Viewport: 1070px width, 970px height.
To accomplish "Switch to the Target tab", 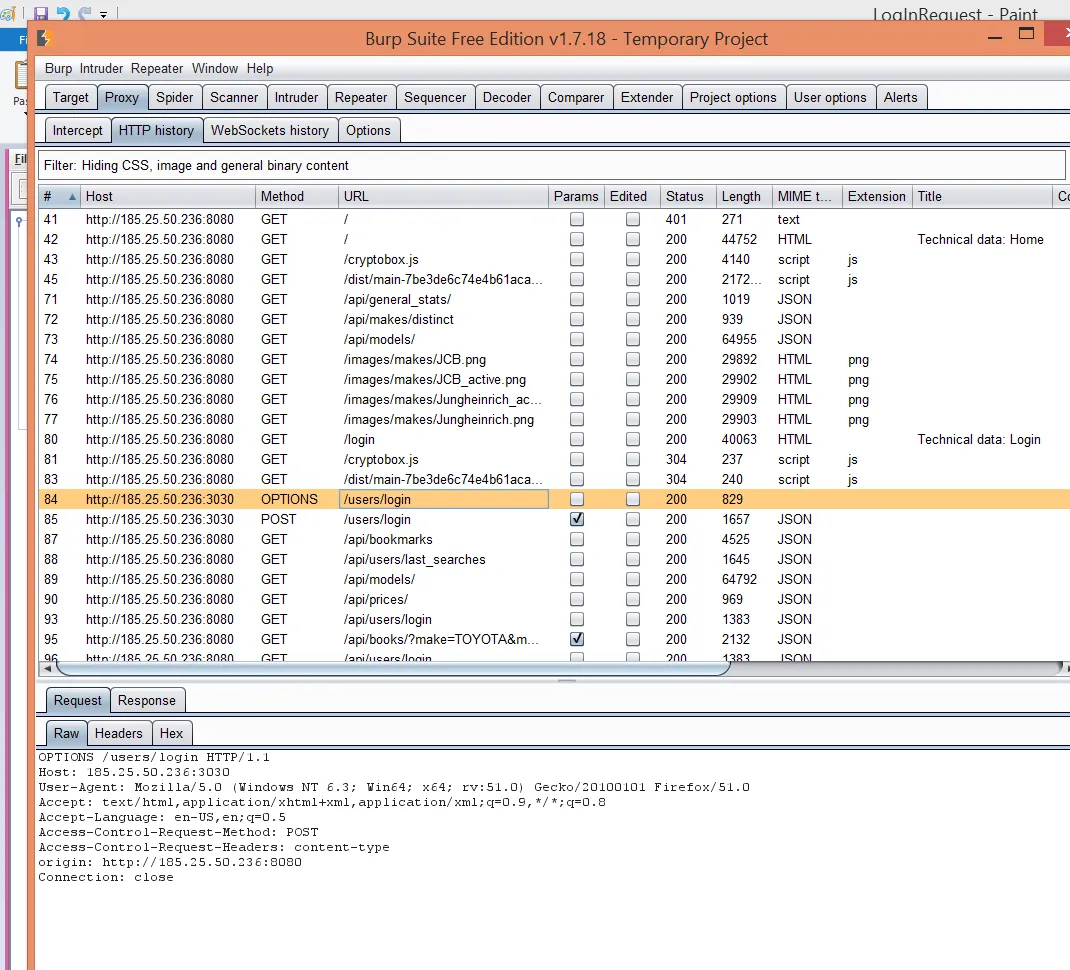I will pos(71,98).
